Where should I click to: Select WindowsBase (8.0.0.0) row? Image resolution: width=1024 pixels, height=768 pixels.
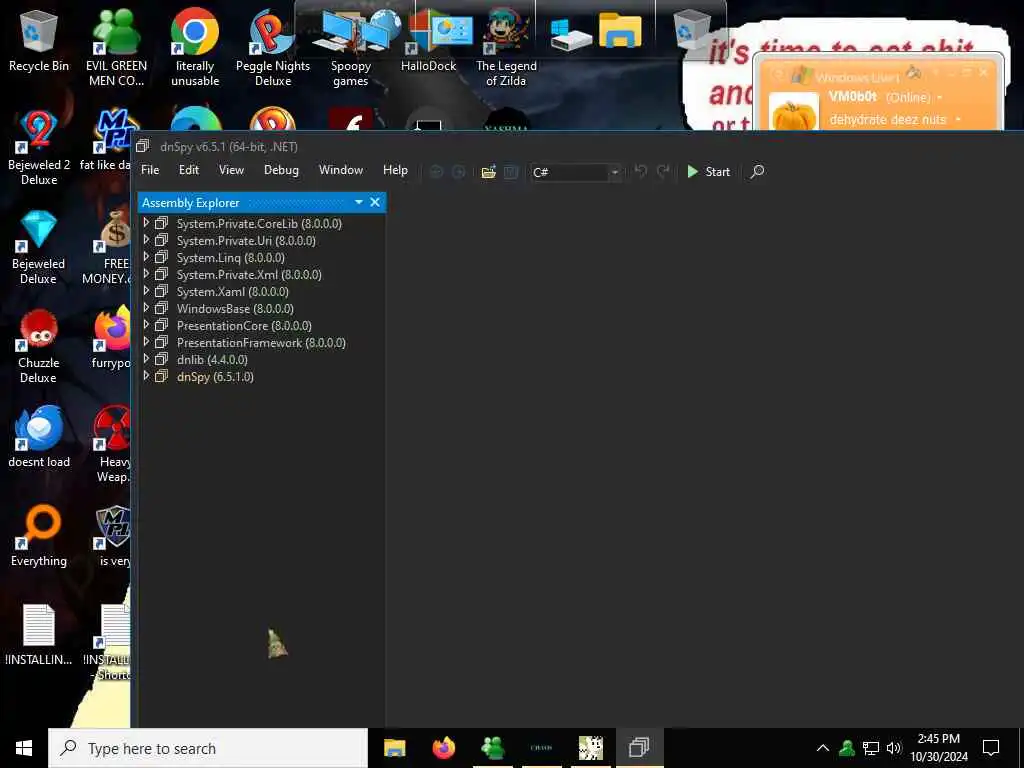pyautogui.click(x=235, y=308)
